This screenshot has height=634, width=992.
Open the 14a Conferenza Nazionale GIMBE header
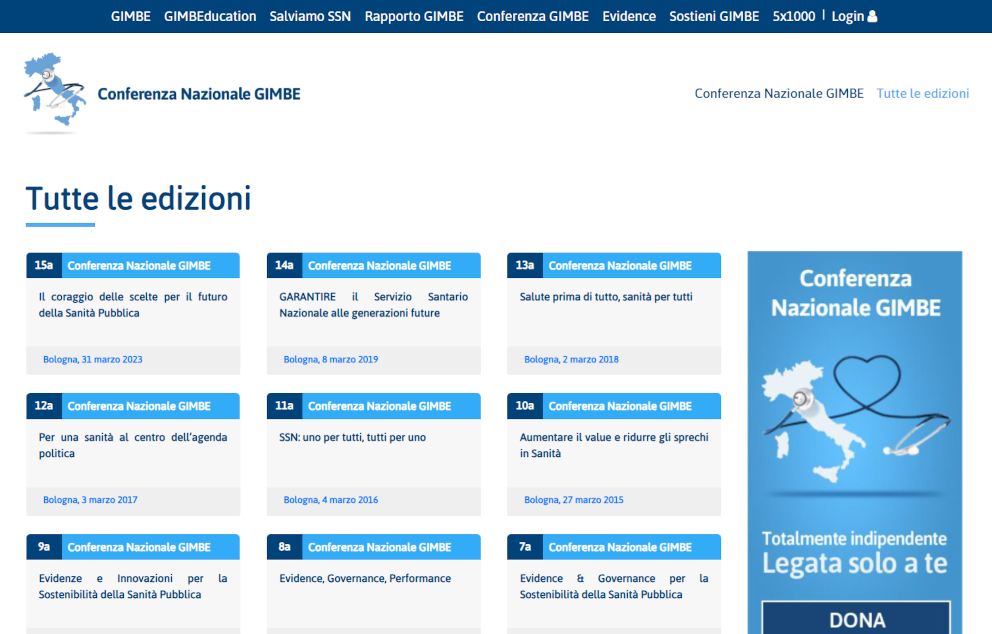click(x=373, y=266)
